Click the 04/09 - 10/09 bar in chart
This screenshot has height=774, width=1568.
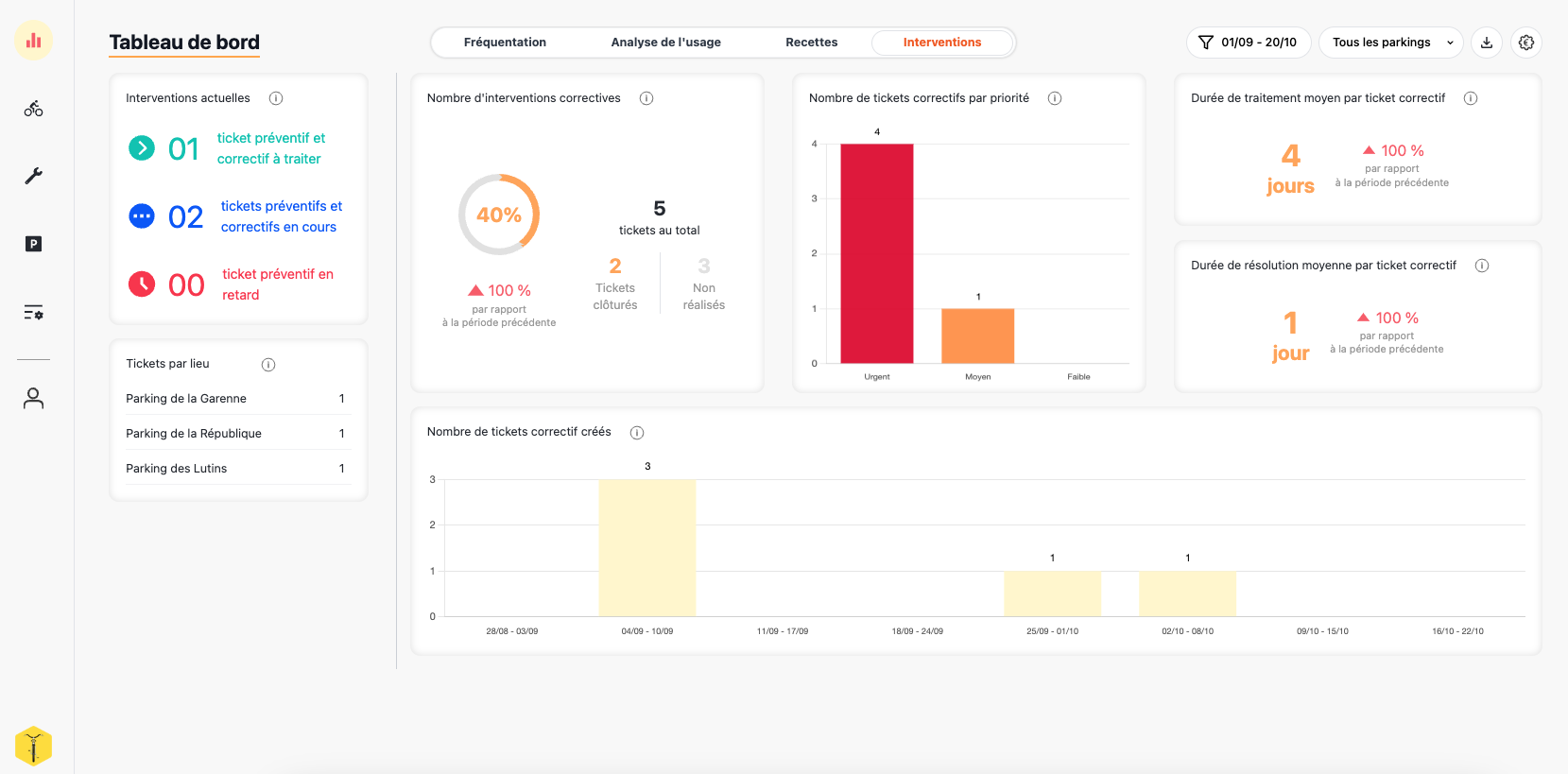(647, 547)
